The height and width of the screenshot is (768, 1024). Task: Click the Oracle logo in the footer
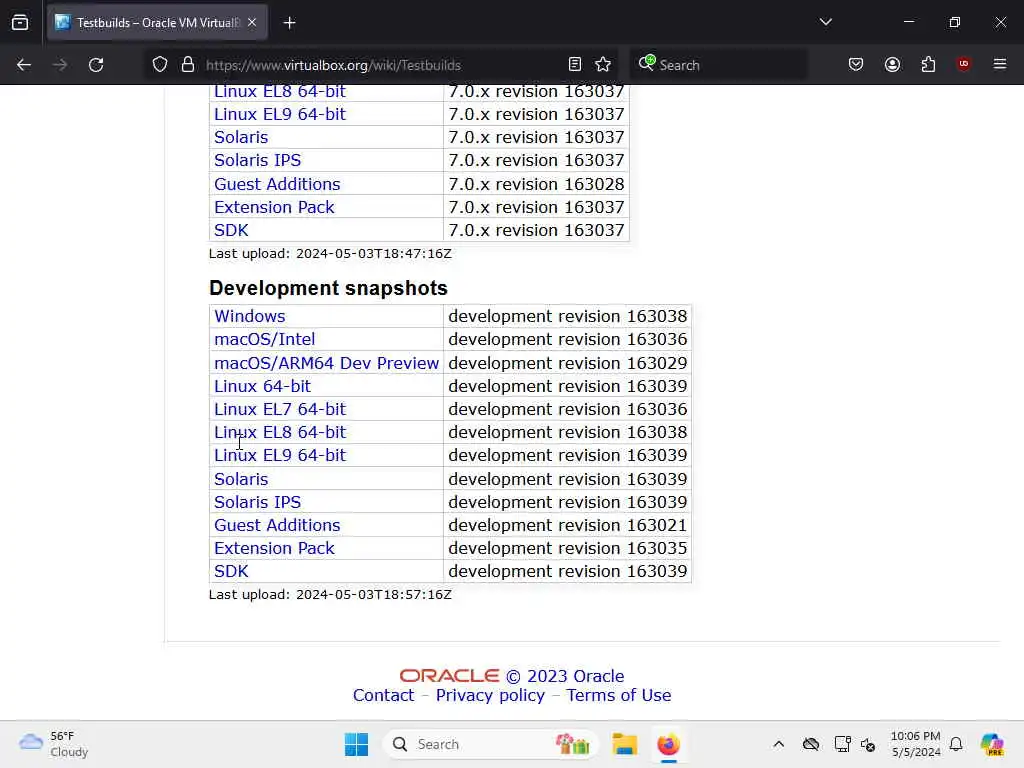click(449, 676)
